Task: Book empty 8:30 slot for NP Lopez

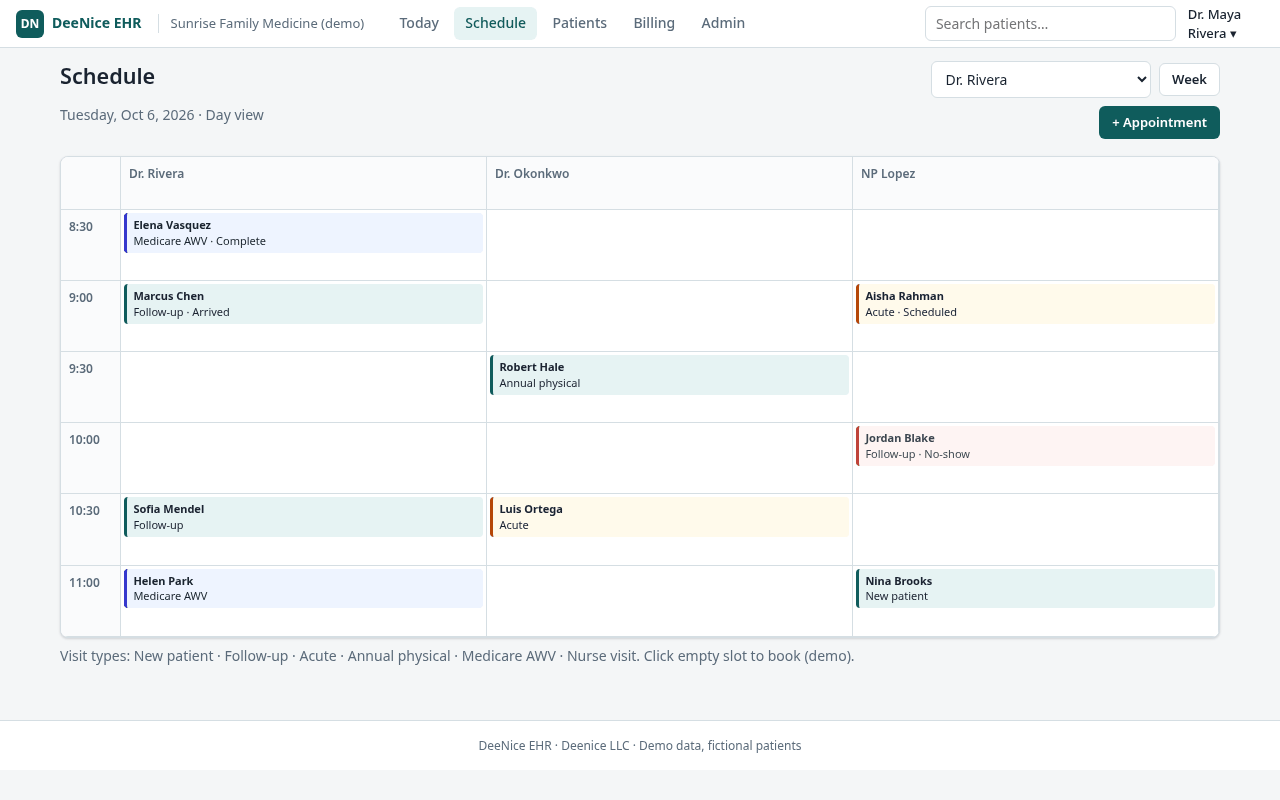Action: [1035, 245]
